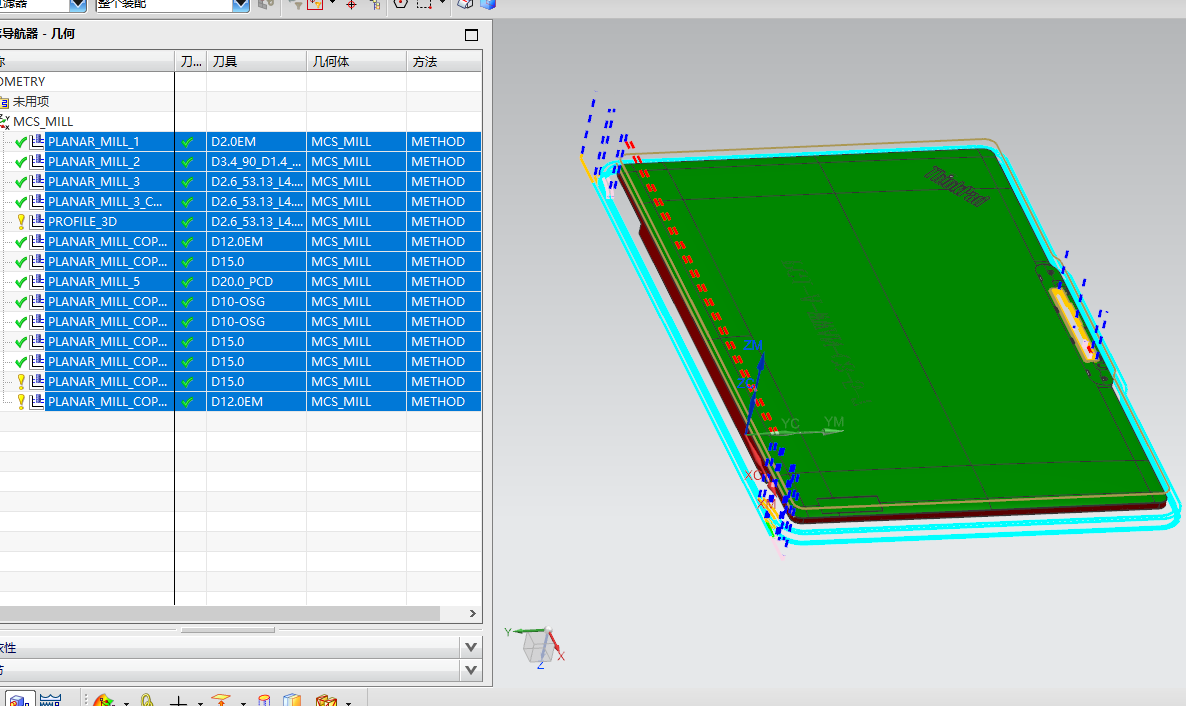Sort by the 刀具 column header
The height and width of the screenshot is (706, 1186).
[x=256, y=61]
